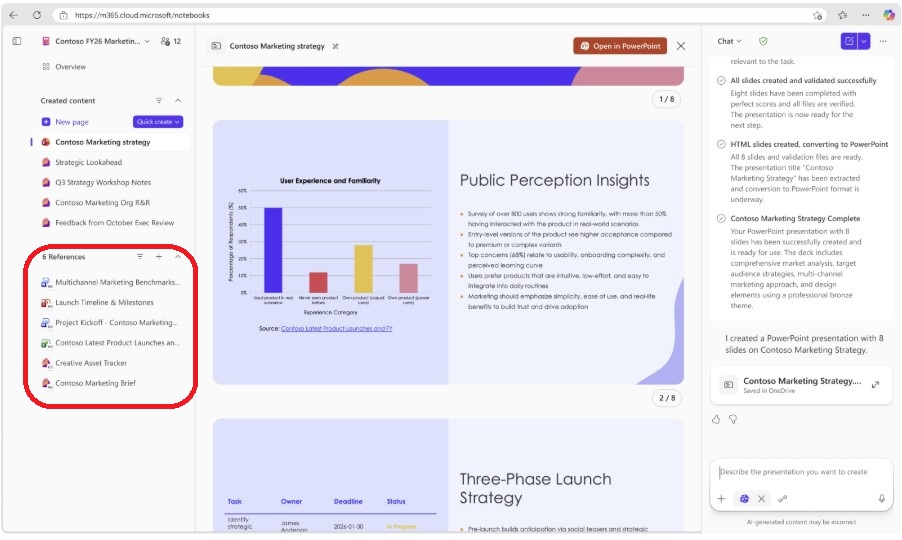Click All slides created and validated step
Screen dimensions: 902x540
tap(804, 81)
